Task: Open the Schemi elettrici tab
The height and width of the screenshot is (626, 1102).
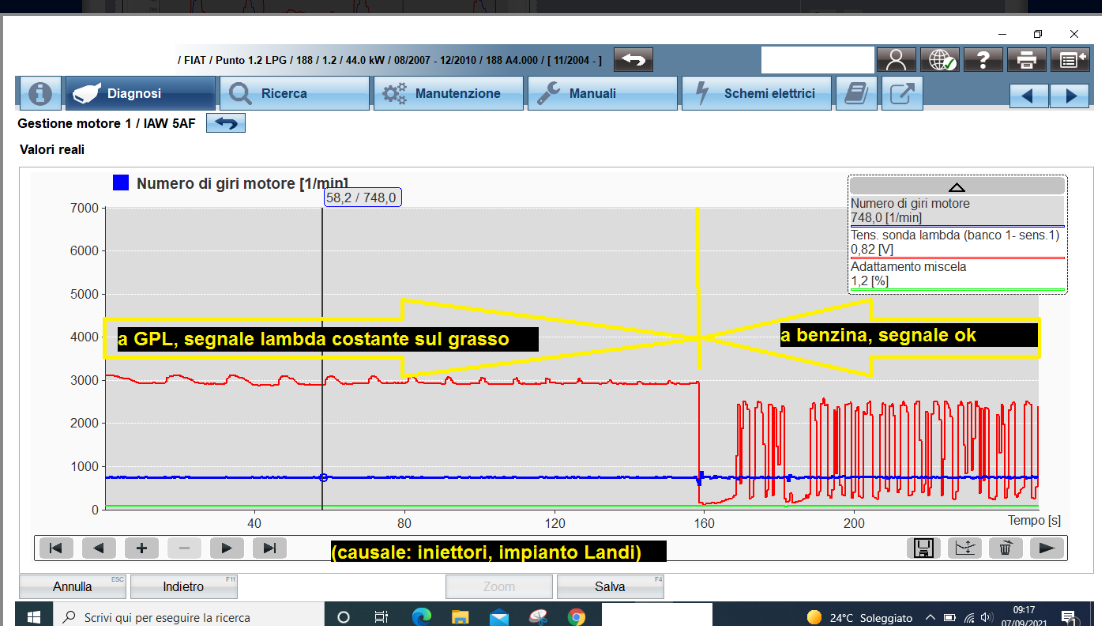Action: tap(757, 94)
